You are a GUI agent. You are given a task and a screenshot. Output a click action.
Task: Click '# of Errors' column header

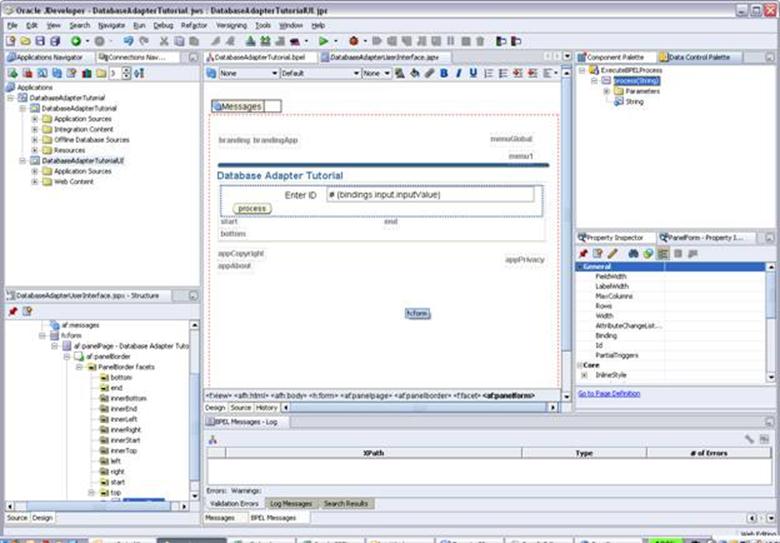coord(708,453)
